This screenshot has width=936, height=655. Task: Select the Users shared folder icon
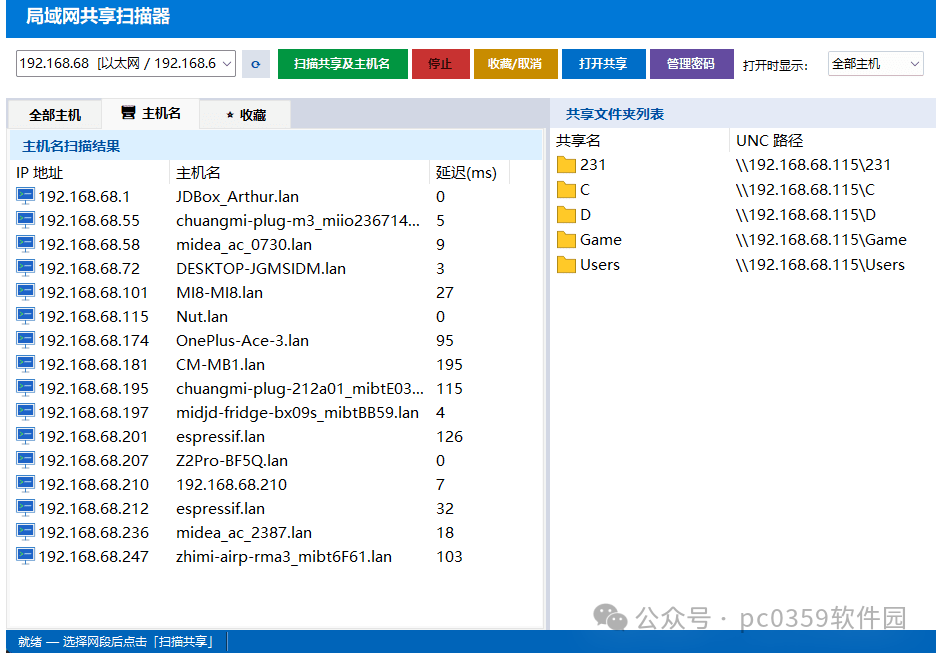[566, 265]
